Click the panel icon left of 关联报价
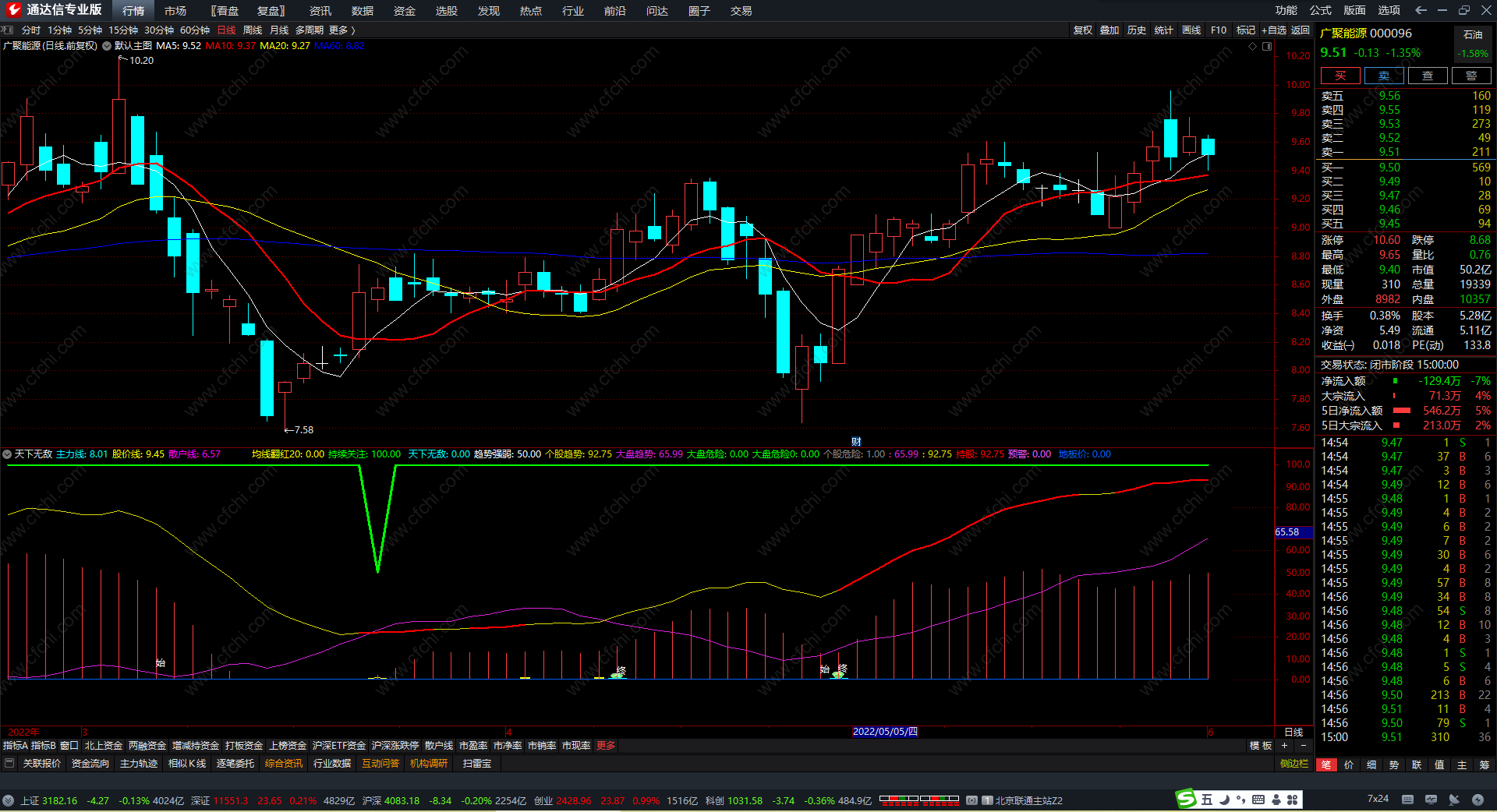 click(9, 764)
